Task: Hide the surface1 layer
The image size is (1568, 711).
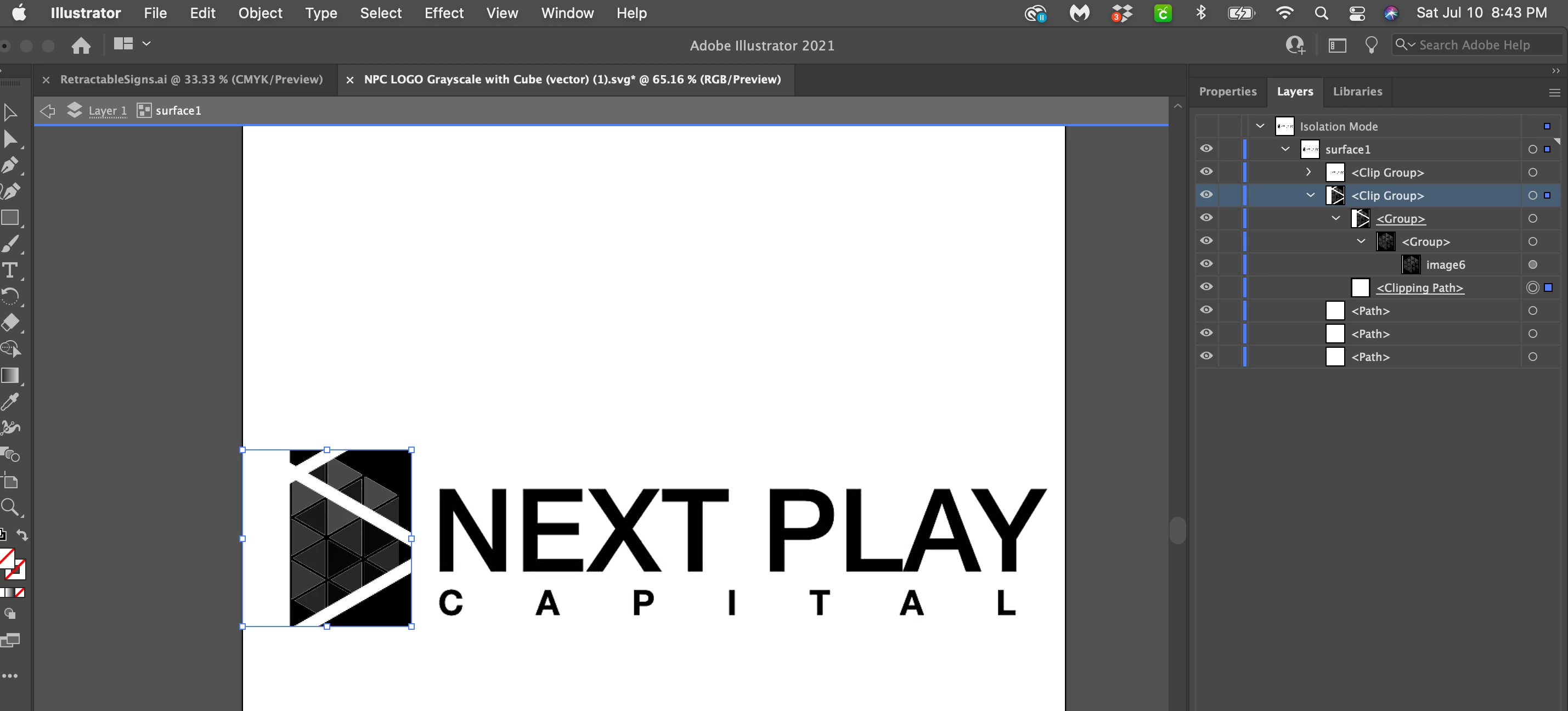Action: pos(1206,149)
